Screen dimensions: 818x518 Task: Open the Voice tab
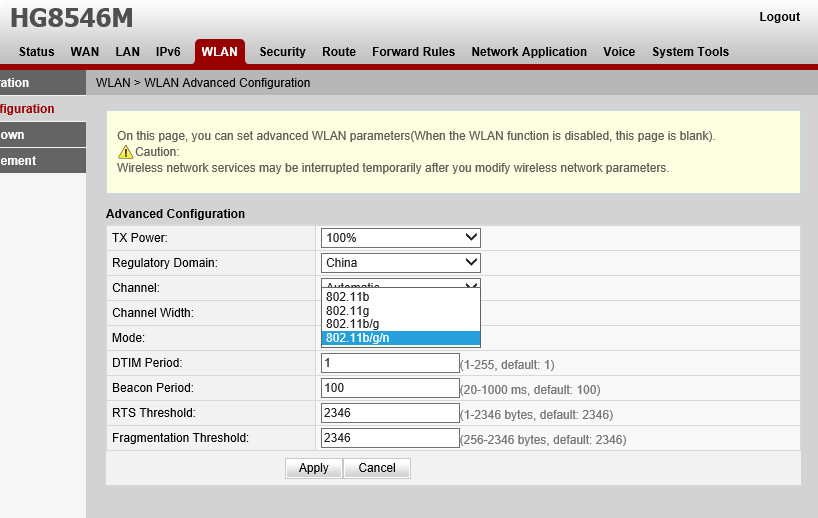click(x=619, y=52)
